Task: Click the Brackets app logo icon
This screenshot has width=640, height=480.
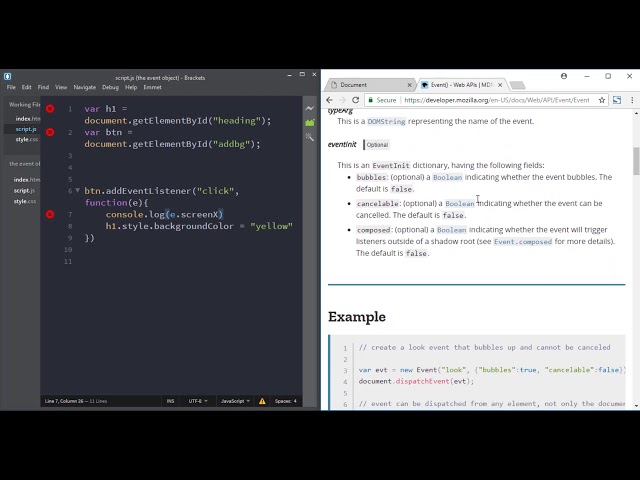Action: 7,76
